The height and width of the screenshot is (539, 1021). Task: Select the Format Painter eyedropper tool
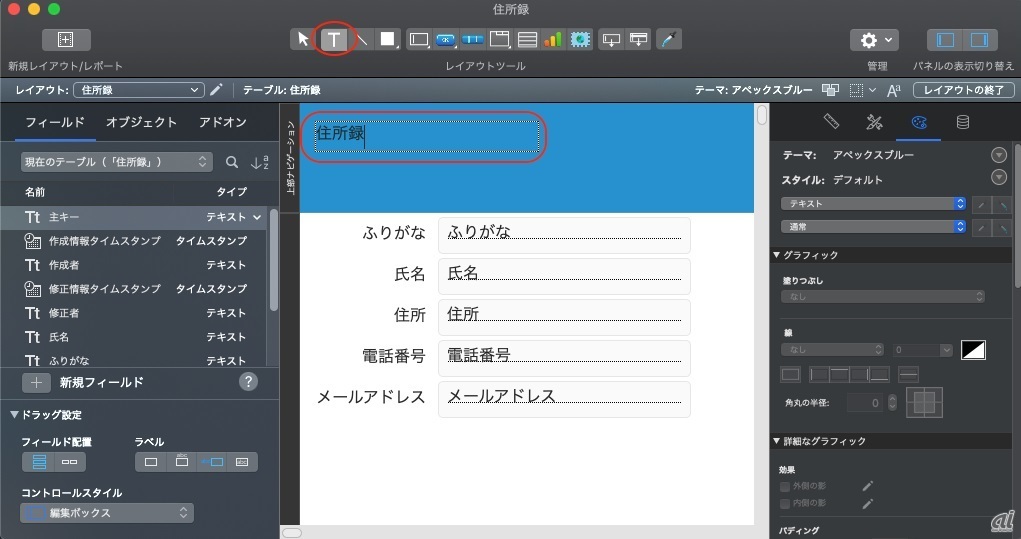[670, 40]
